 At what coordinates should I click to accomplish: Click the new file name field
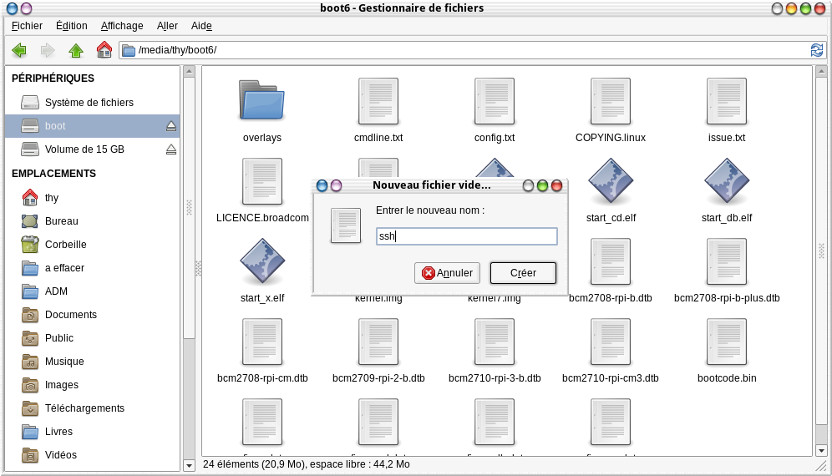point(466,236)
